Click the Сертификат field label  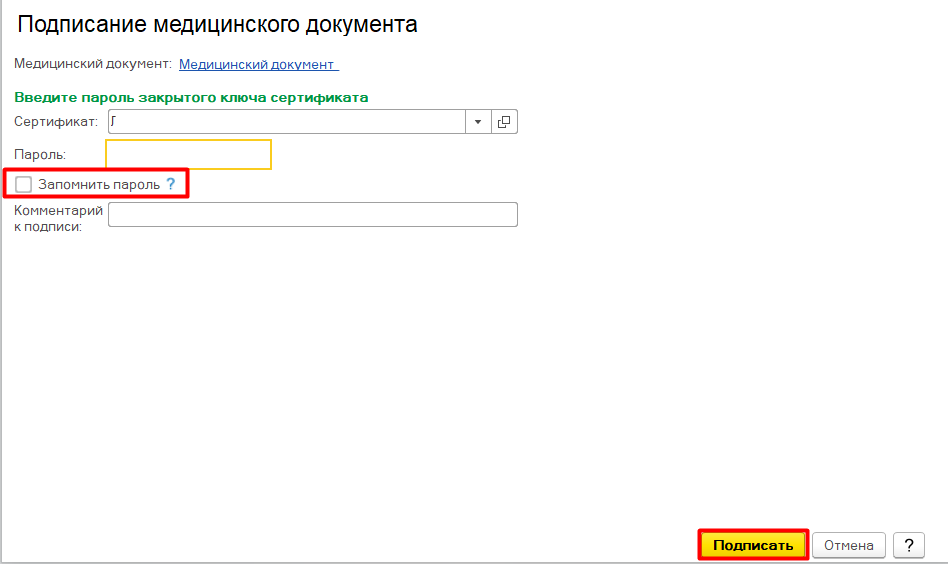55,122
